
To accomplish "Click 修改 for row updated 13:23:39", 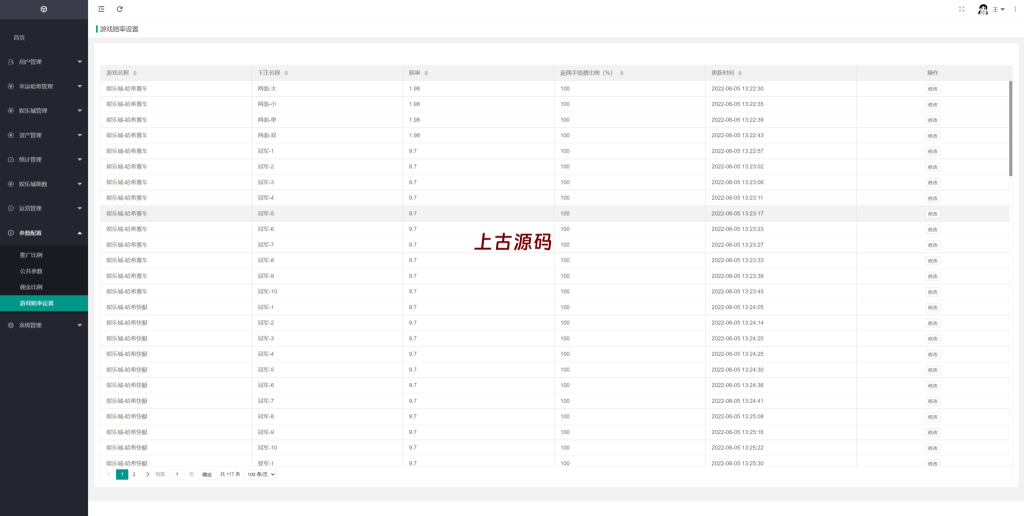I will click(933, 276).
